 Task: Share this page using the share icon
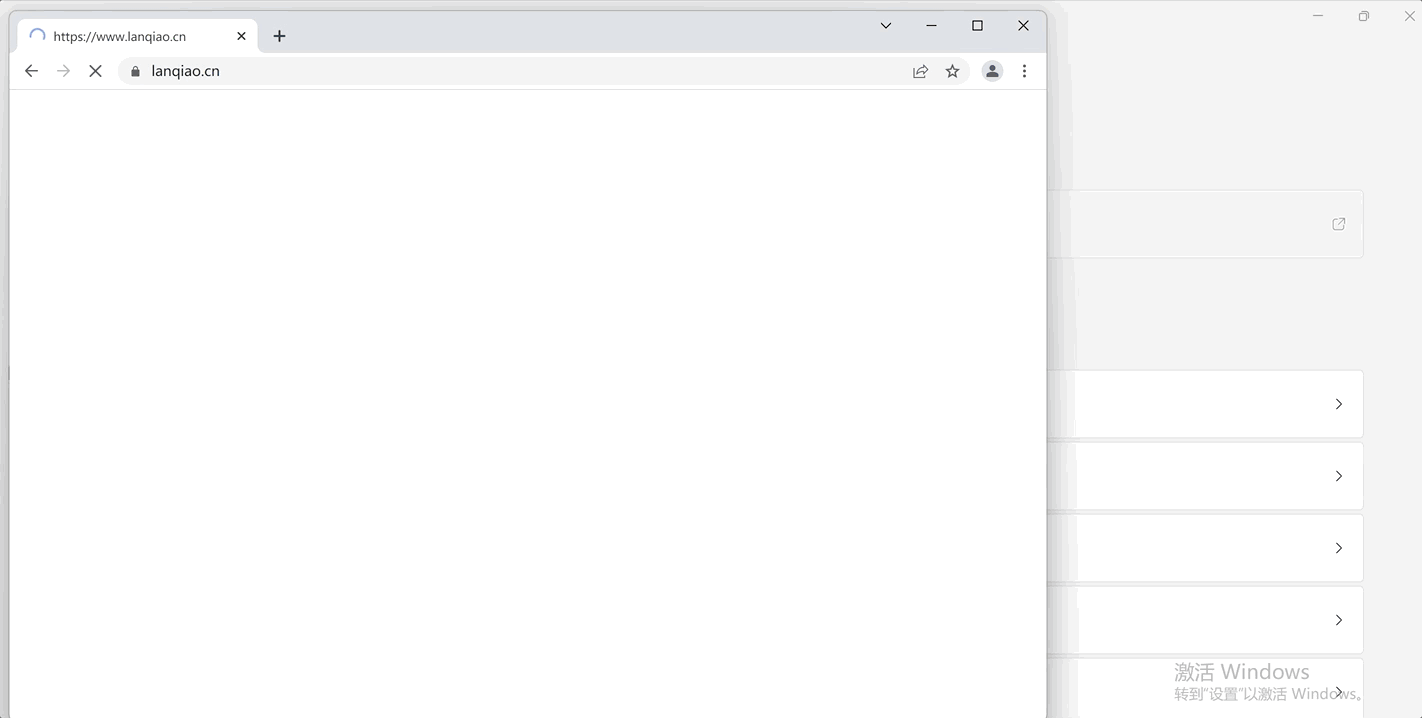click(920, 71)
